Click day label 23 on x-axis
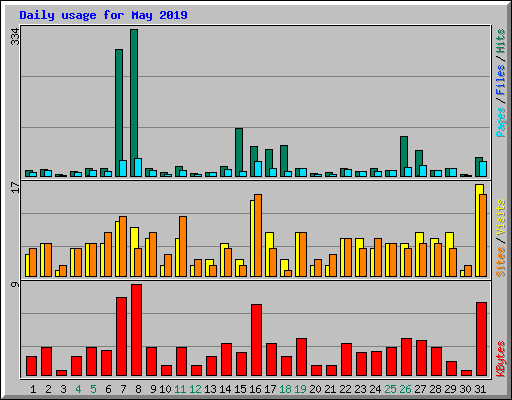 click(360, 389)
